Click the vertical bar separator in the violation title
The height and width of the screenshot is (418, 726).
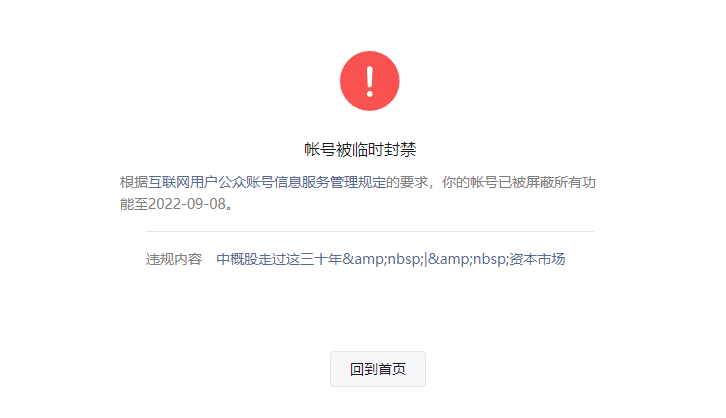tap(426, 259)
